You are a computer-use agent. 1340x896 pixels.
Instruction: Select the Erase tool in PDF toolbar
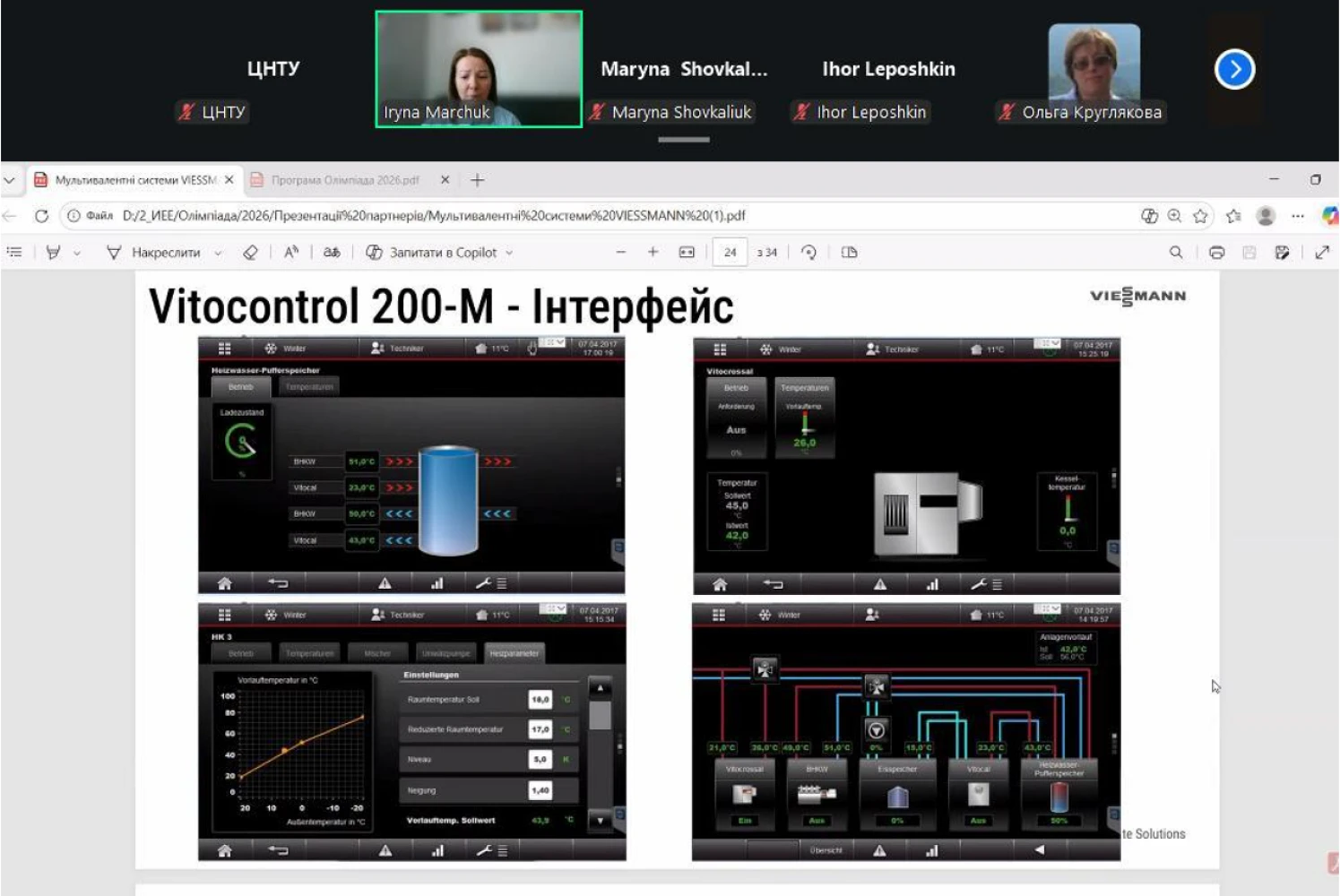(250, 253)
